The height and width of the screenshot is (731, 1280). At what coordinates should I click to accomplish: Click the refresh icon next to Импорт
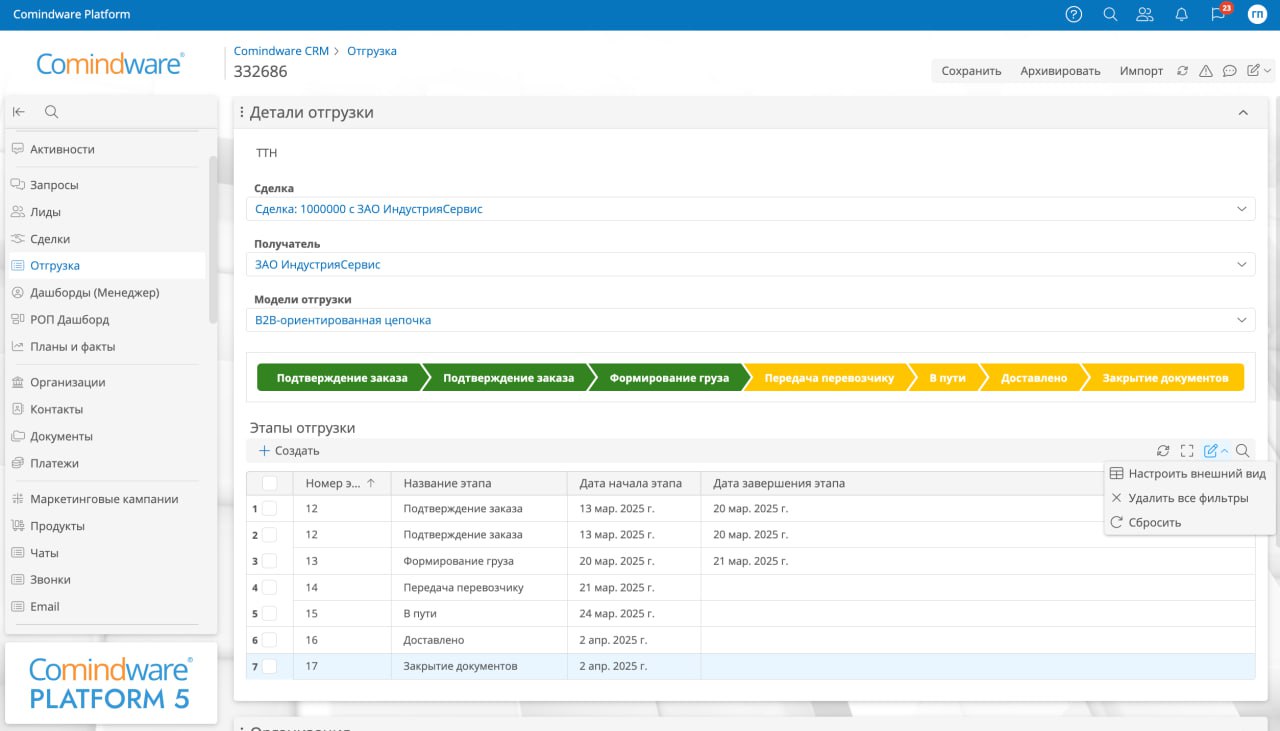1183,71
